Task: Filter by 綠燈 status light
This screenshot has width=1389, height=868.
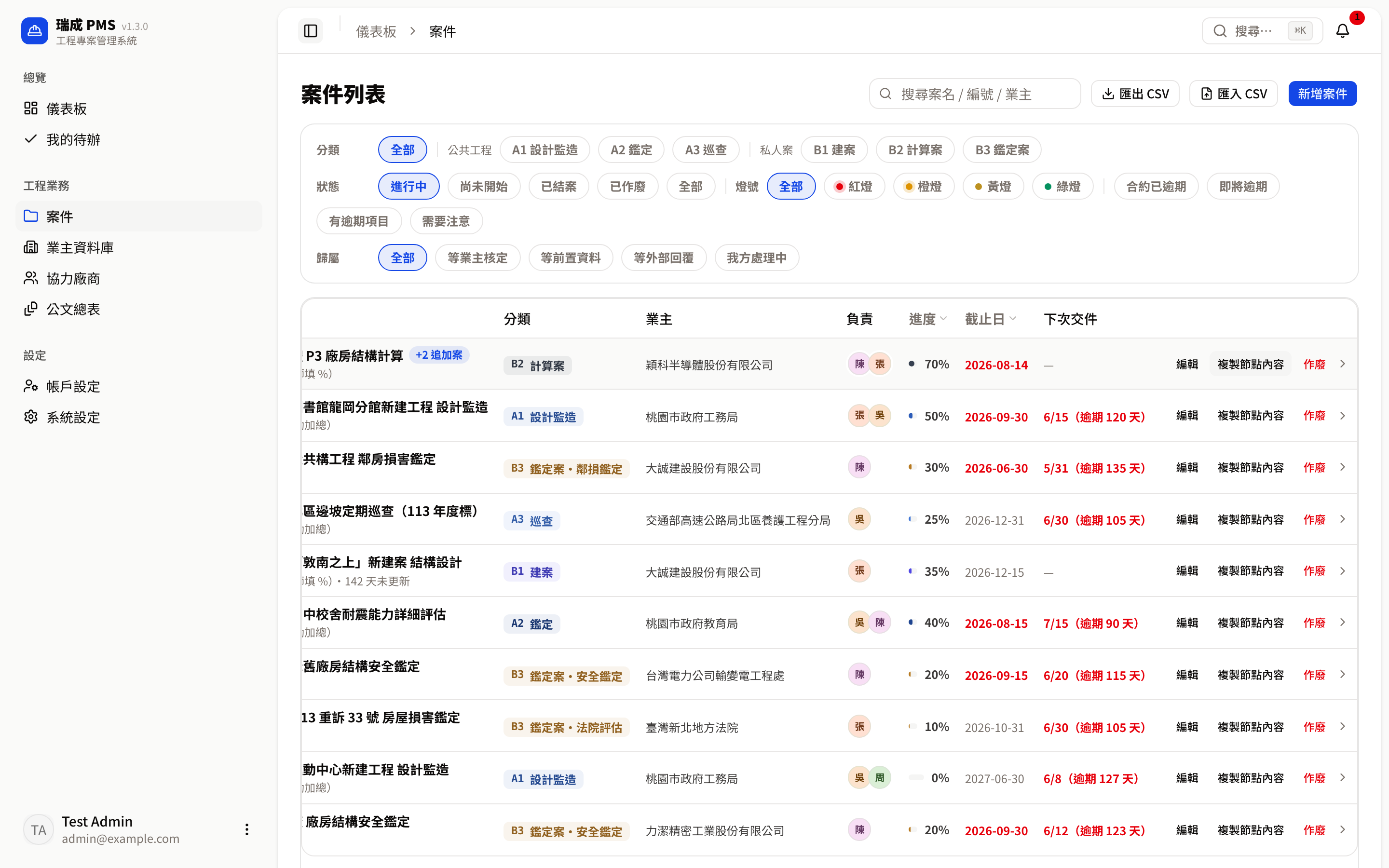Action: tap(1062, 187)
